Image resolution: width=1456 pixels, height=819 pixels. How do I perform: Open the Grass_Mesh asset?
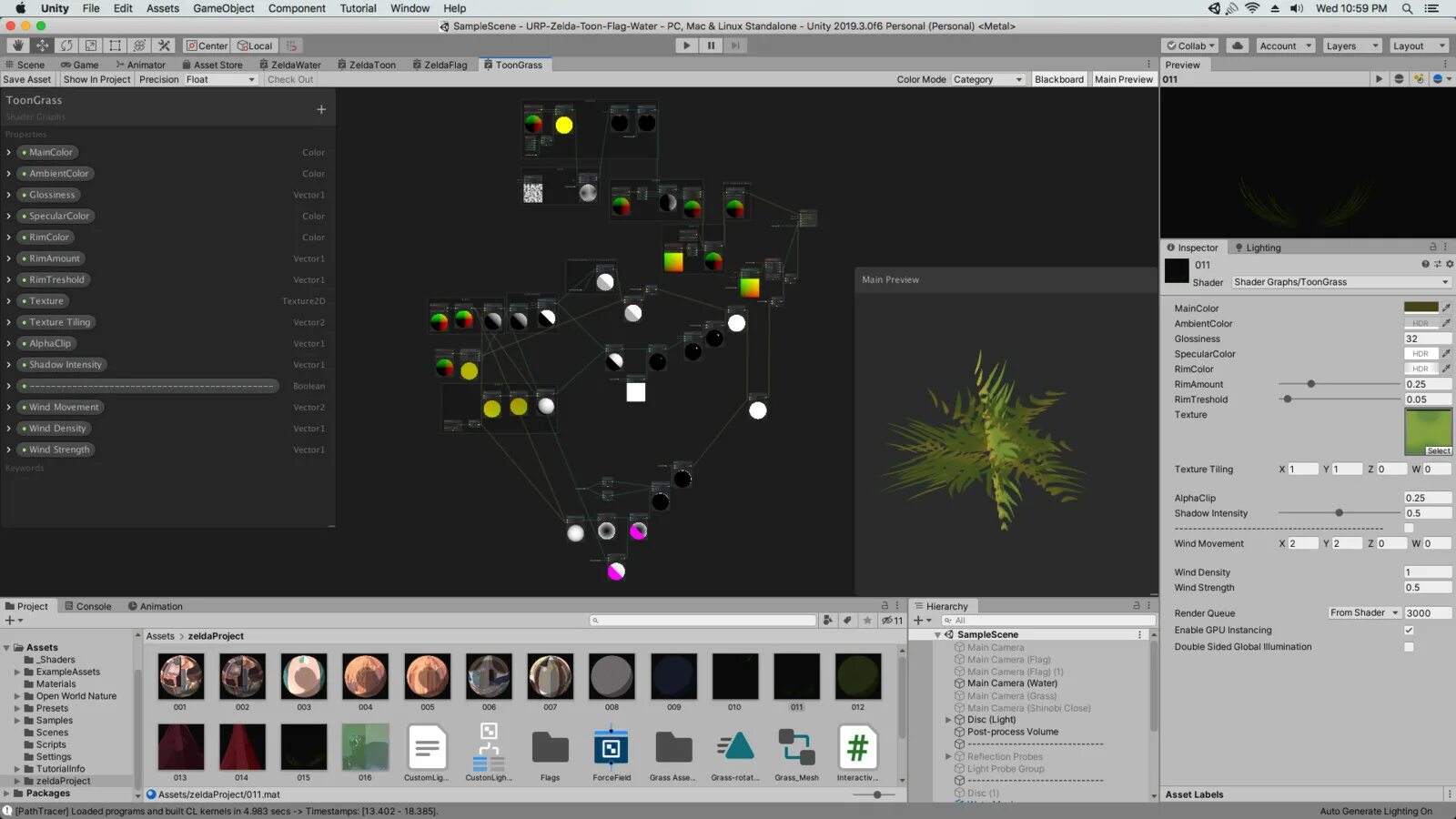tap(796, 754)
